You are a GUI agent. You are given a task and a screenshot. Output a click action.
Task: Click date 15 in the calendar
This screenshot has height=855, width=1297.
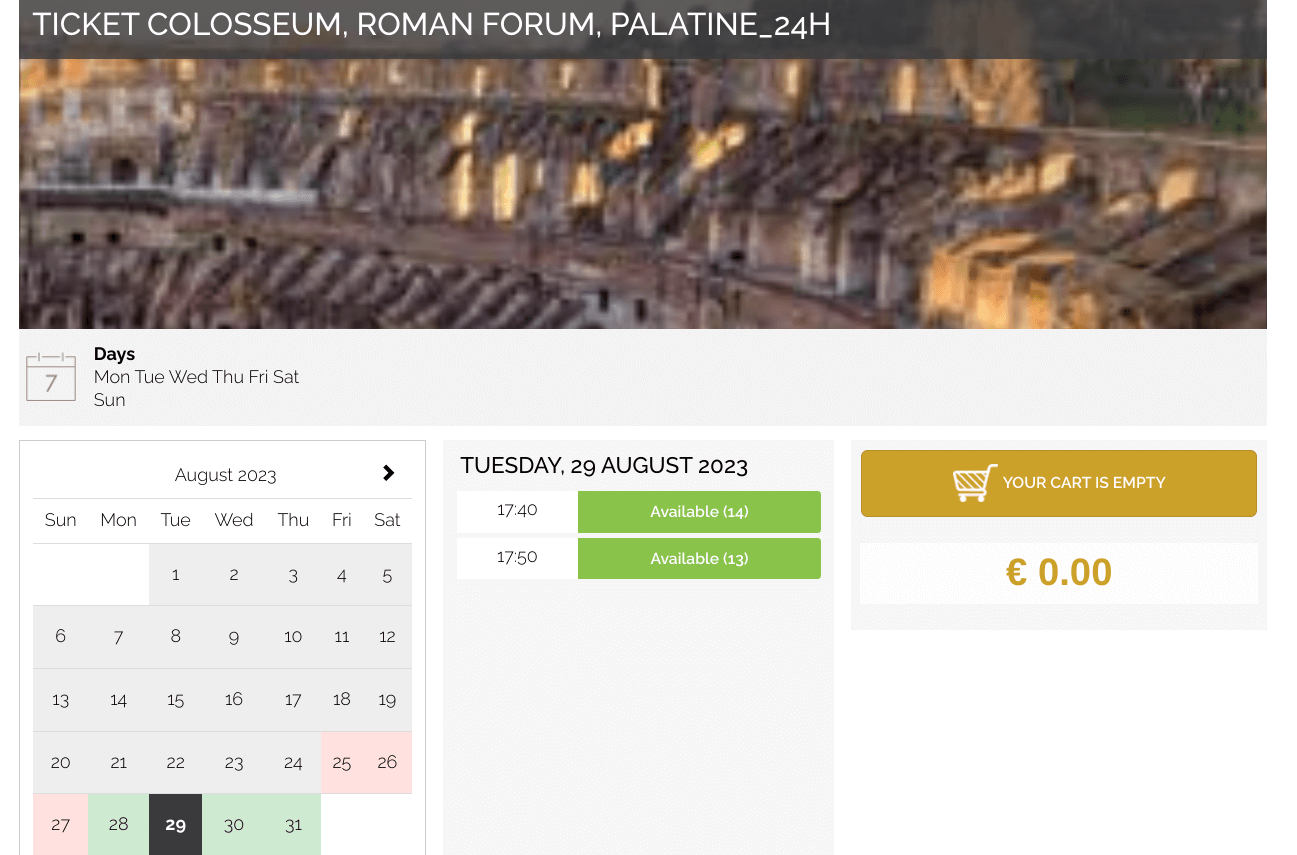[176, 700]
